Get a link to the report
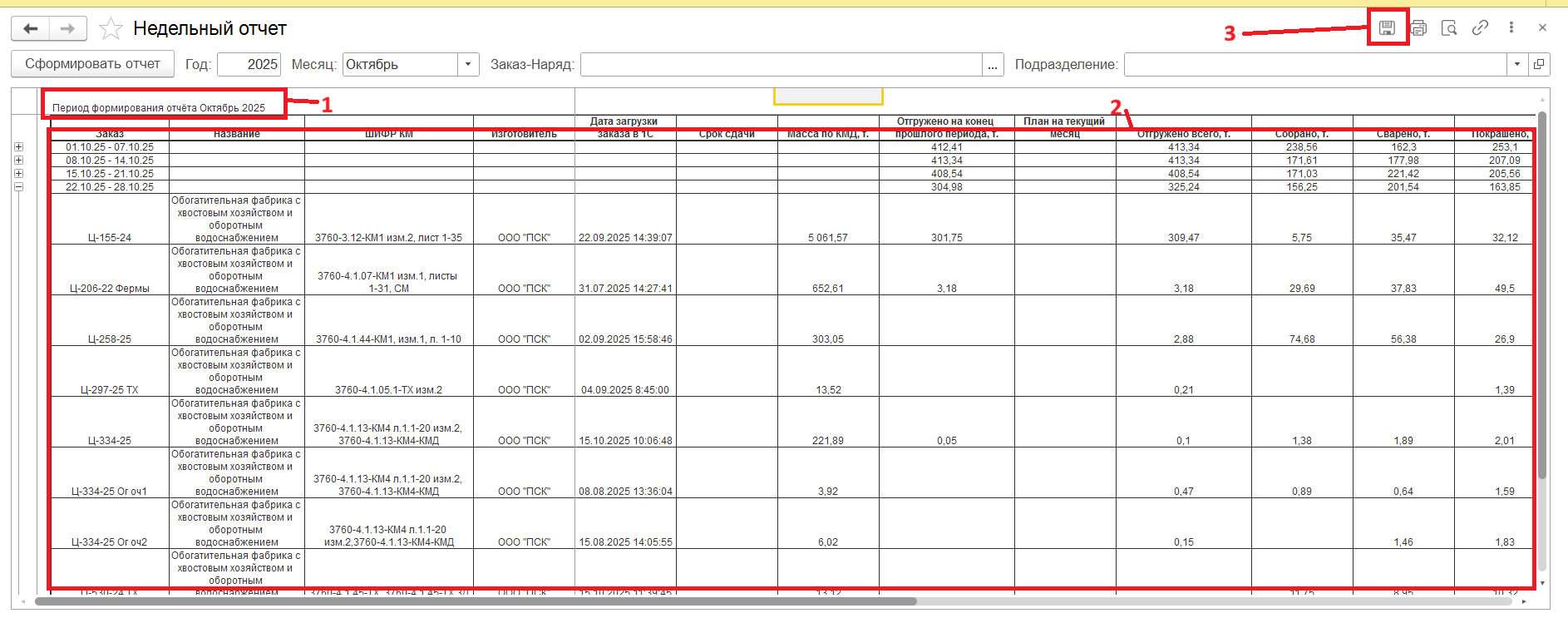1568x618 pixels. click(1480, 27)
